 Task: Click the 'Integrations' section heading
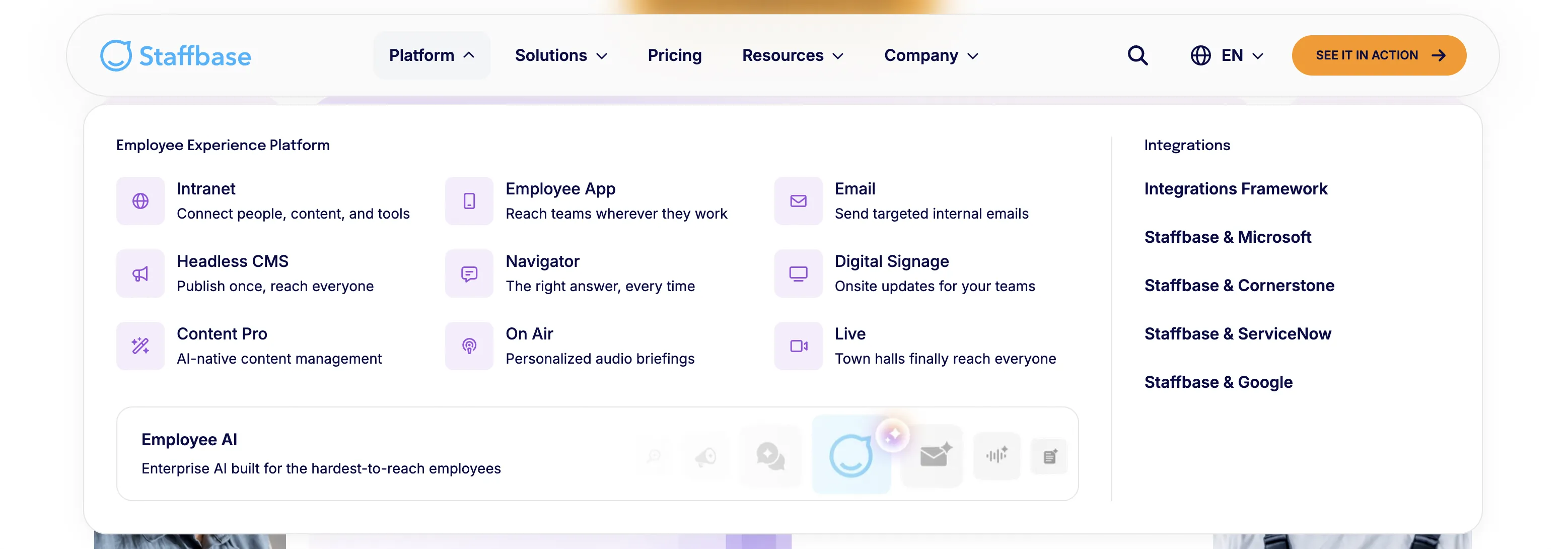(x=1187, y=145)
